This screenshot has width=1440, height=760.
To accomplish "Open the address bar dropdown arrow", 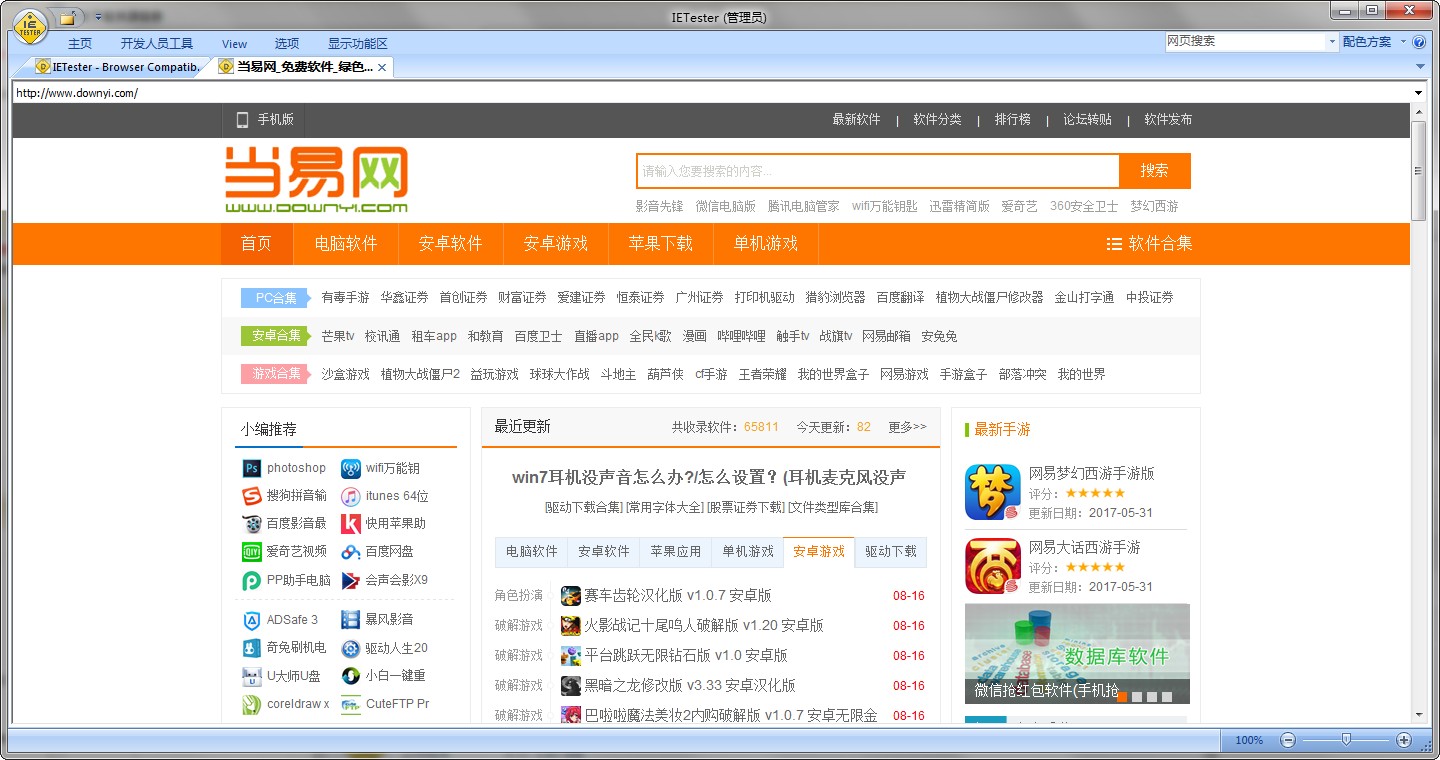I will pyautogui.click(x=1420, y=91).
